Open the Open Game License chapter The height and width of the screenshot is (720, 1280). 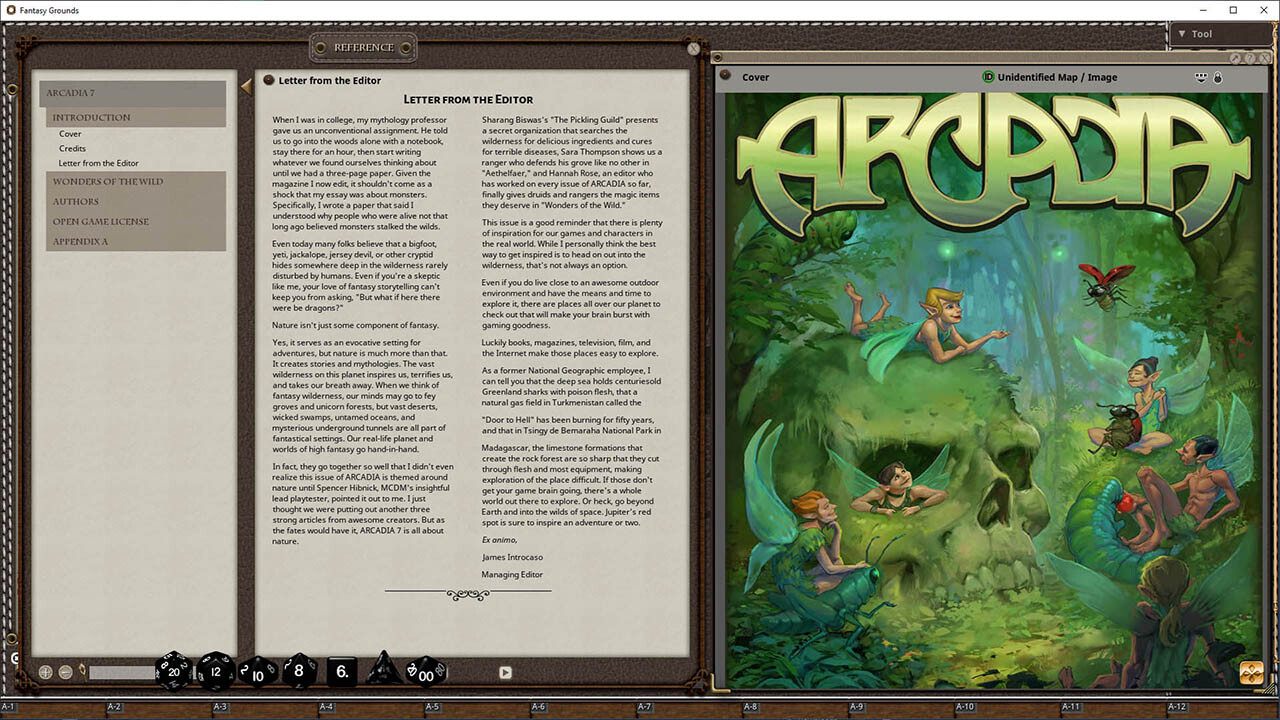(100, 222)
